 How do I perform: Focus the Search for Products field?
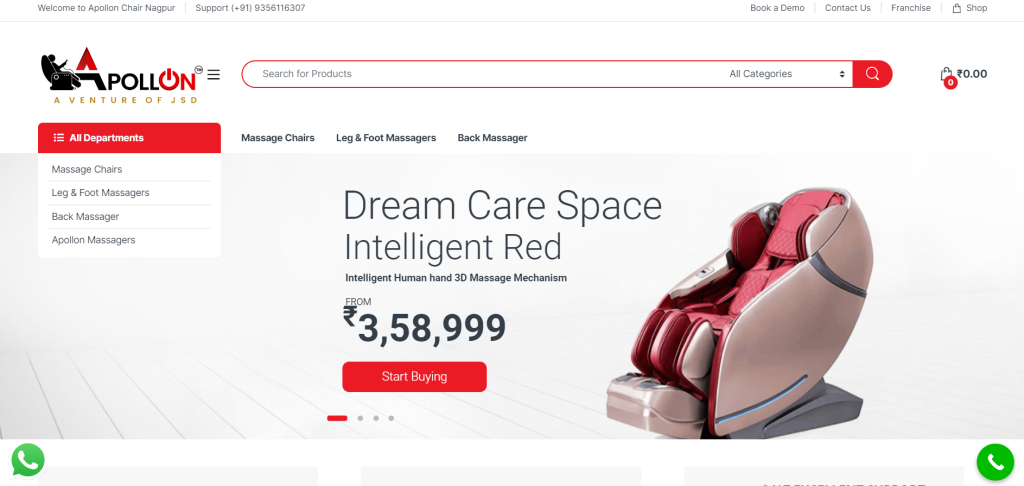pyautogui.click(x=483, y=74)
